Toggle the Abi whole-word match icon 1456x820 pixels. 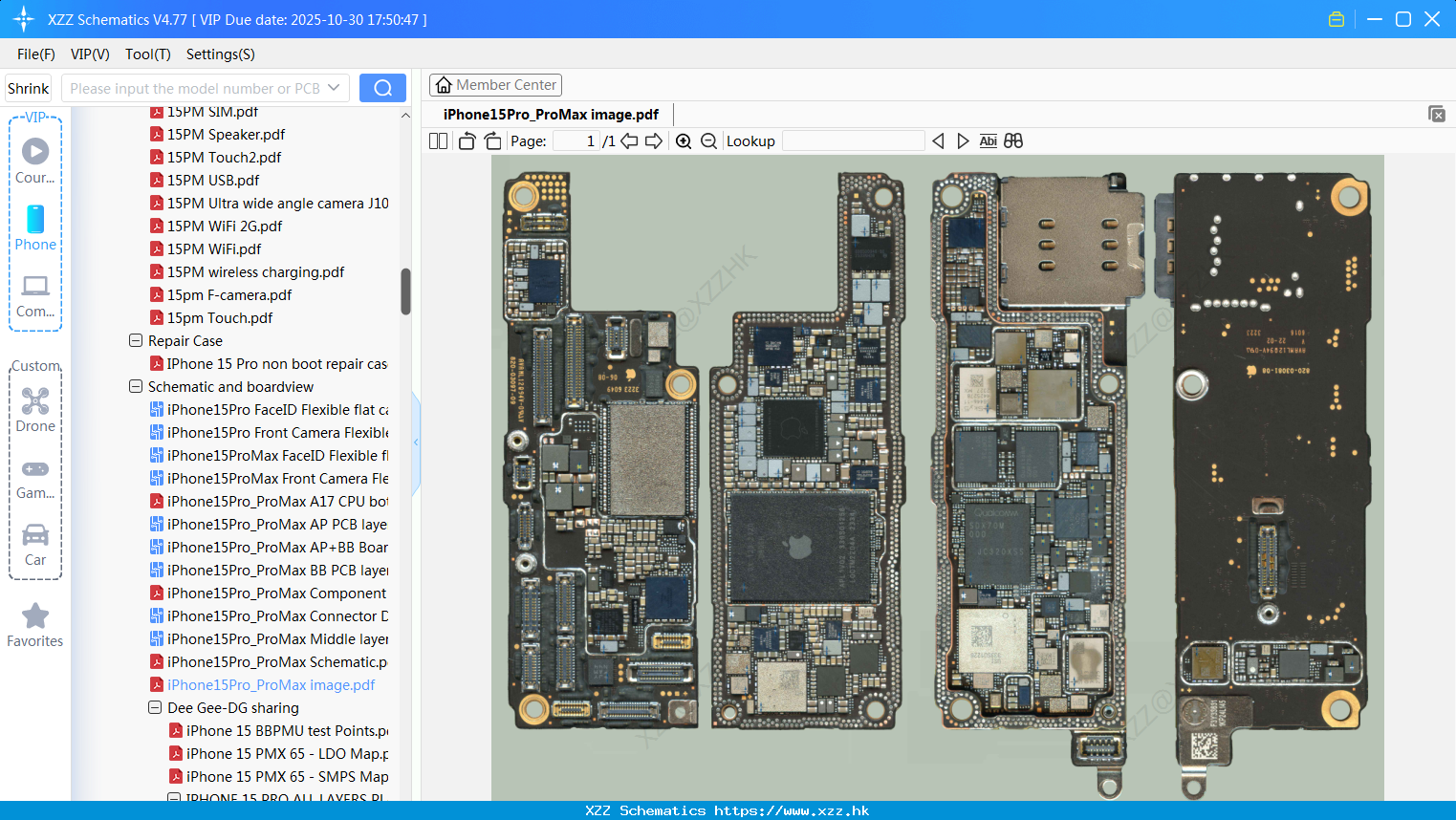989,140
